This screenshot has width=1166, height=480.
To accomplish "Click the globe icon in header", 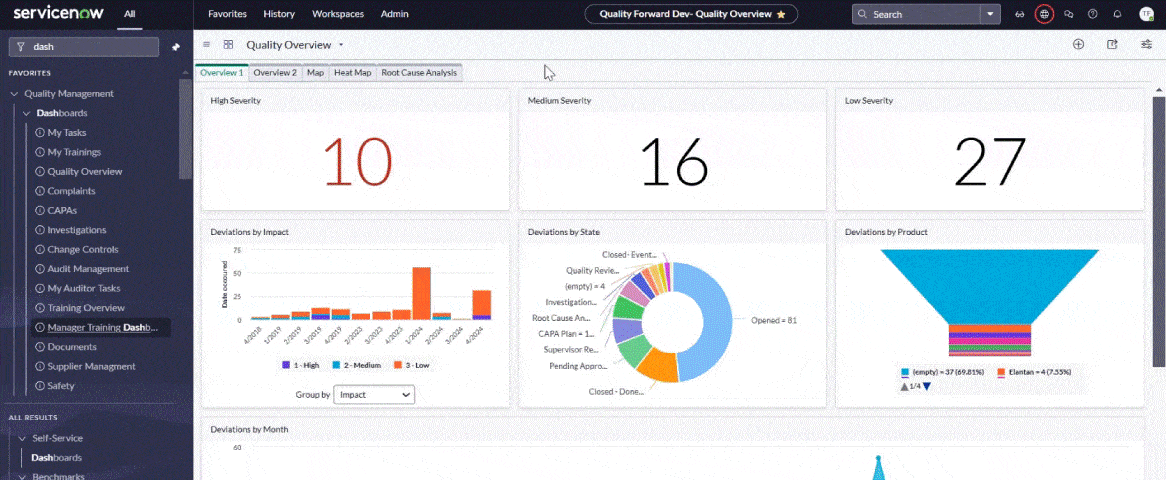I will click(1044, 14).
